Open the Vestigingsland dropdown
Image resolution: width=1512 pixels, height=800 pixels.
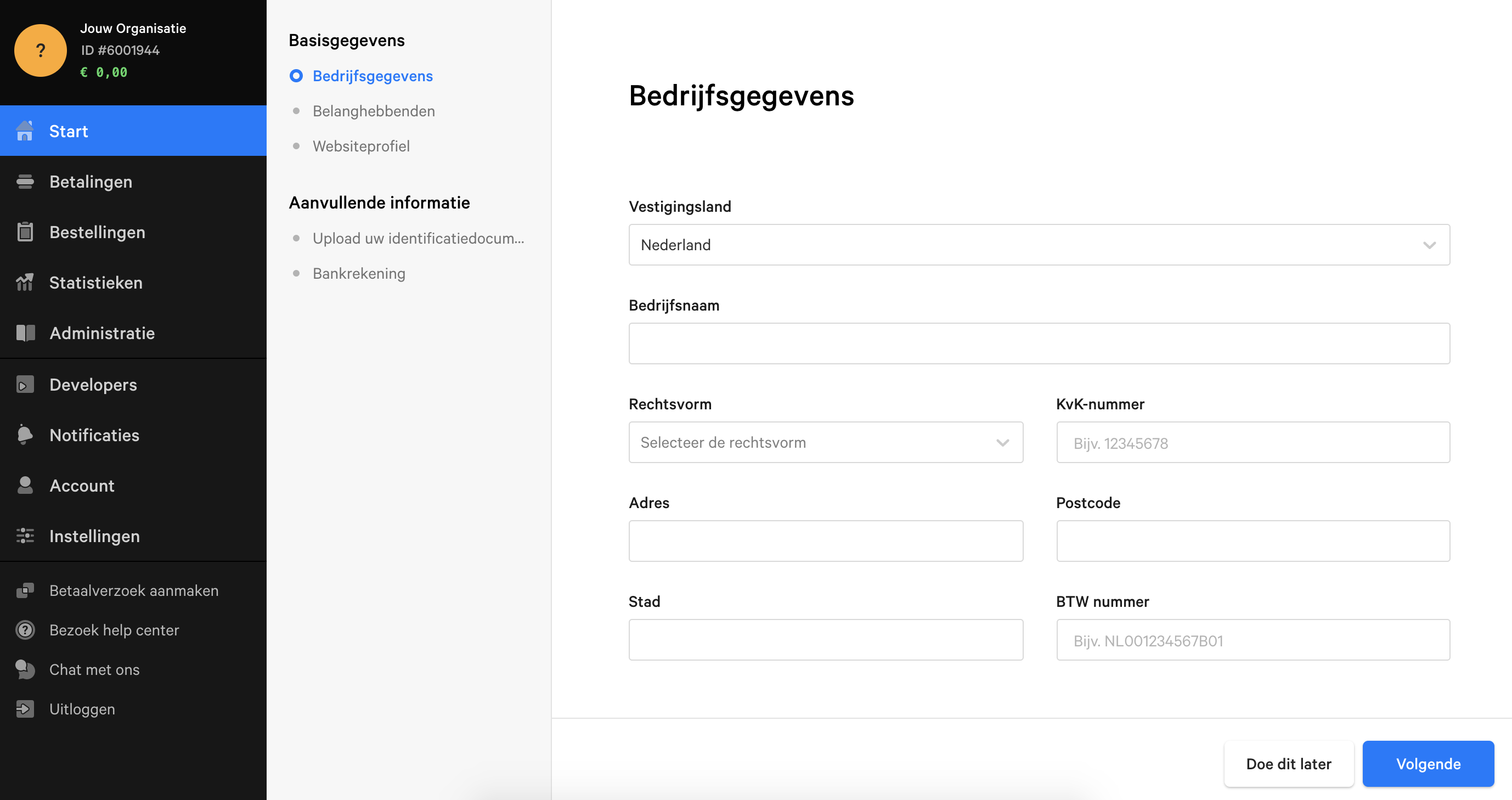click(1039, 245)
